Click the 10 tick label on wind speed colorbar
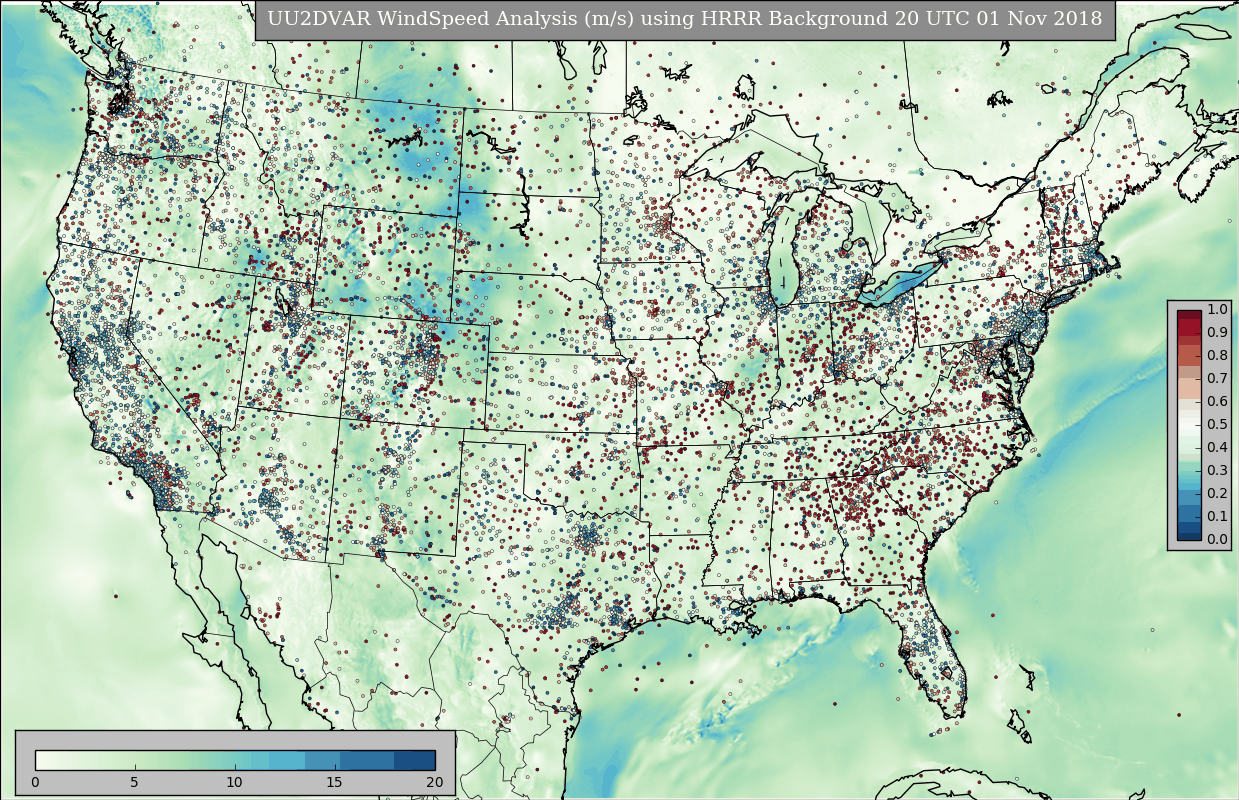Screen dimensions: 1239x800 pos(235,782)
